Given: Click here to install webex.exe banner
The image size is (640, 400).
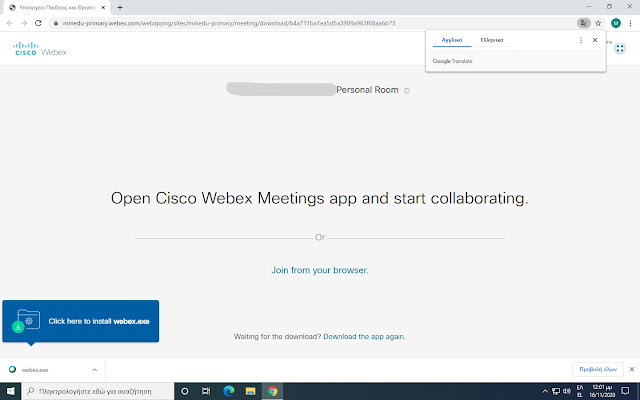Looking at the screenshot, I should [80, 321].
